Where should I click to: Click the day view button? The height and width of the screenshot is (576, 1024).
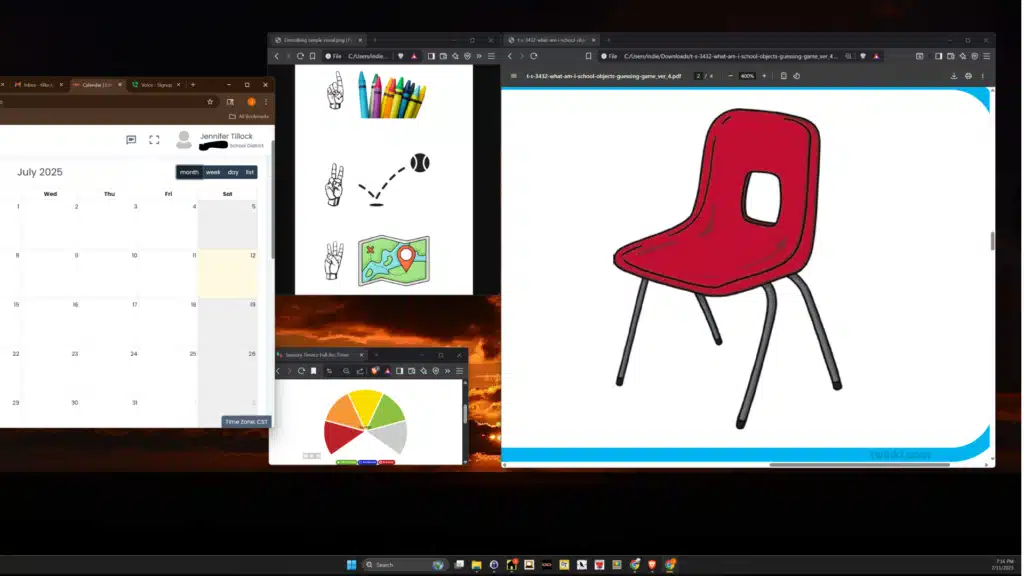(x=233, y=172)
